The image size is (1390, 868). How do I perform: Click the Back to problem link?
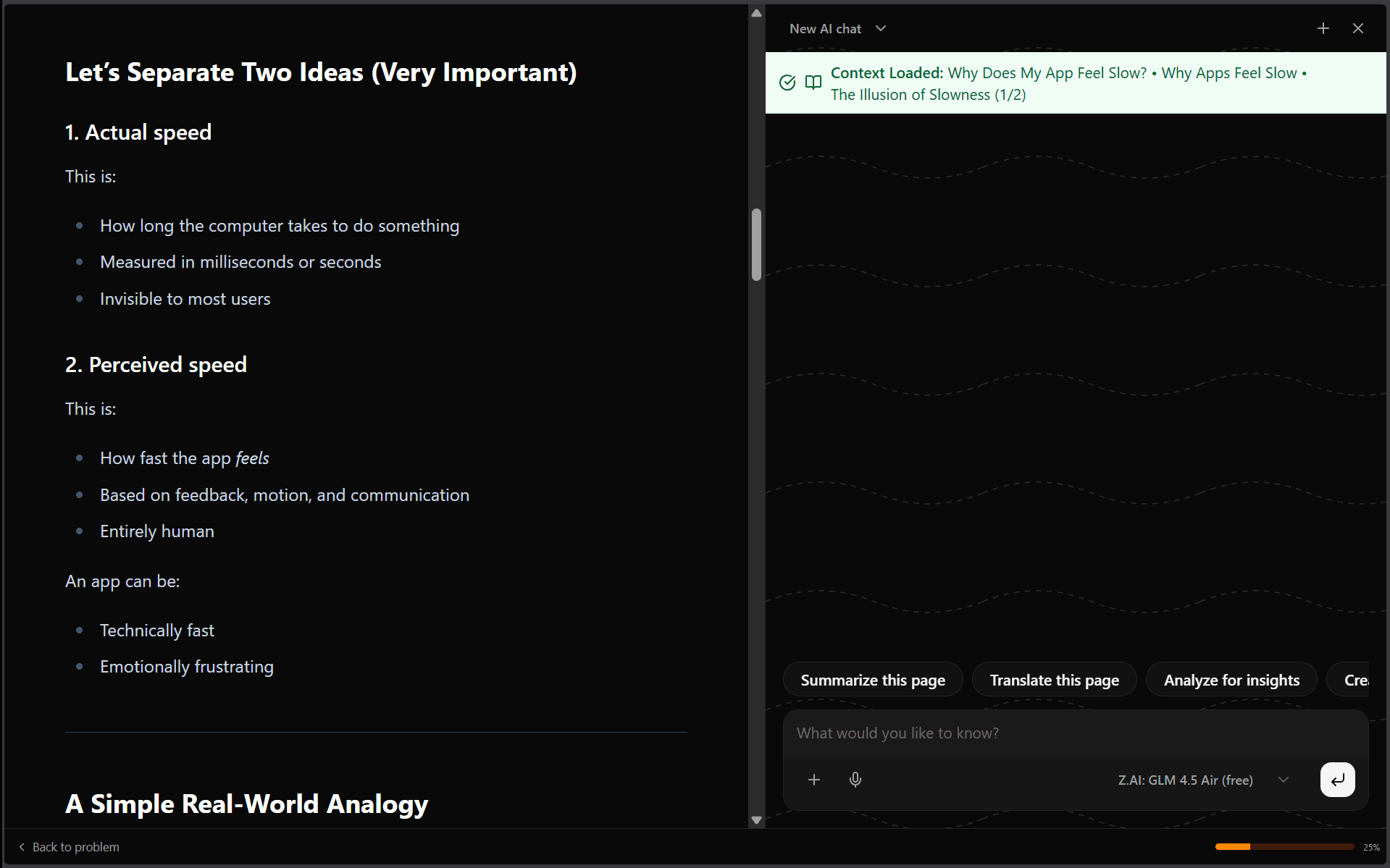pyautogui.click(x=76, y=846)
